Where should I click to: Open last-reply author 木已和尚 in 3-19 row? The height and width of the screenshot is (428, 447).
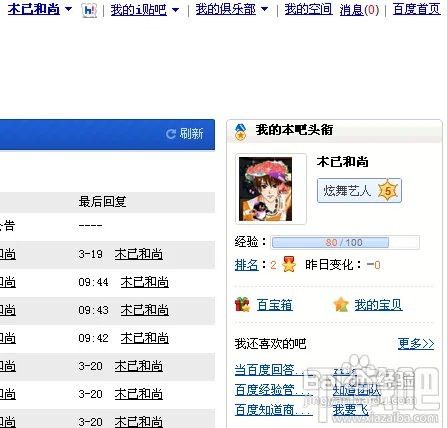[x=139, y=254]
